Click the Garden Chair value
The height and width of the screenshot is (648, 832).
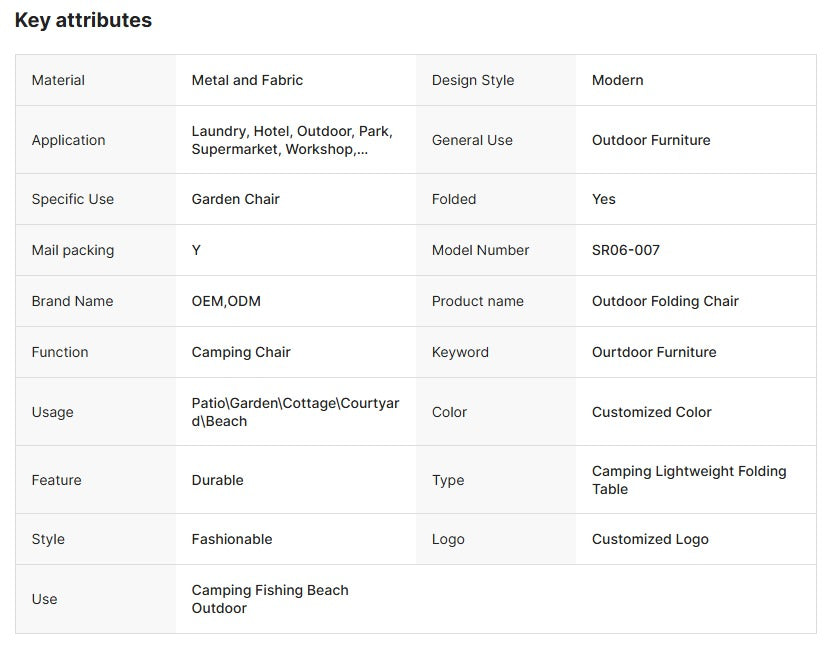click(235, 199)
